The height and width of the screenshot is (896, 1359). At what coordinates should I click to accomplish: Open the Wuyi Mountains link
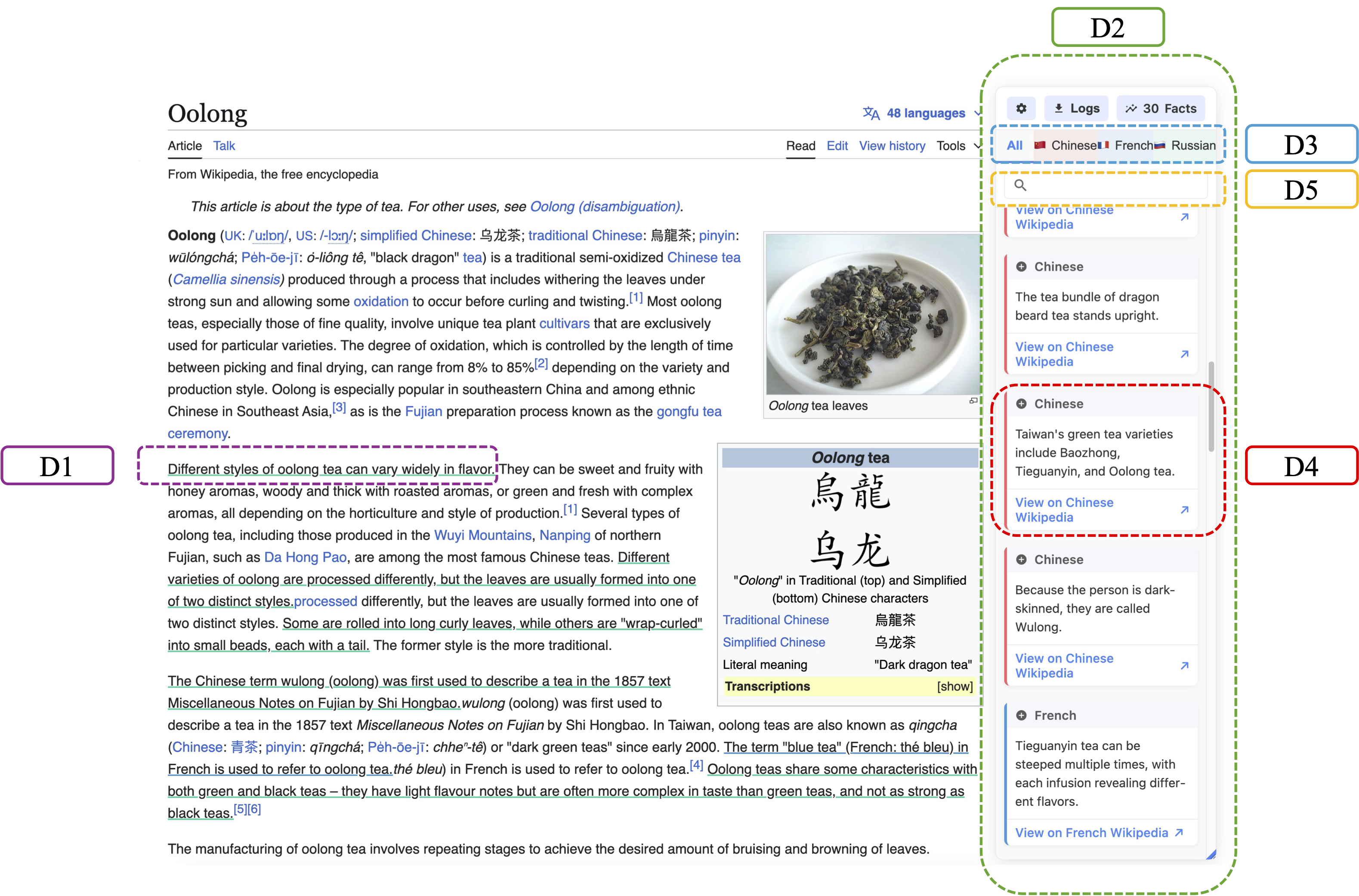click(482, 536)
